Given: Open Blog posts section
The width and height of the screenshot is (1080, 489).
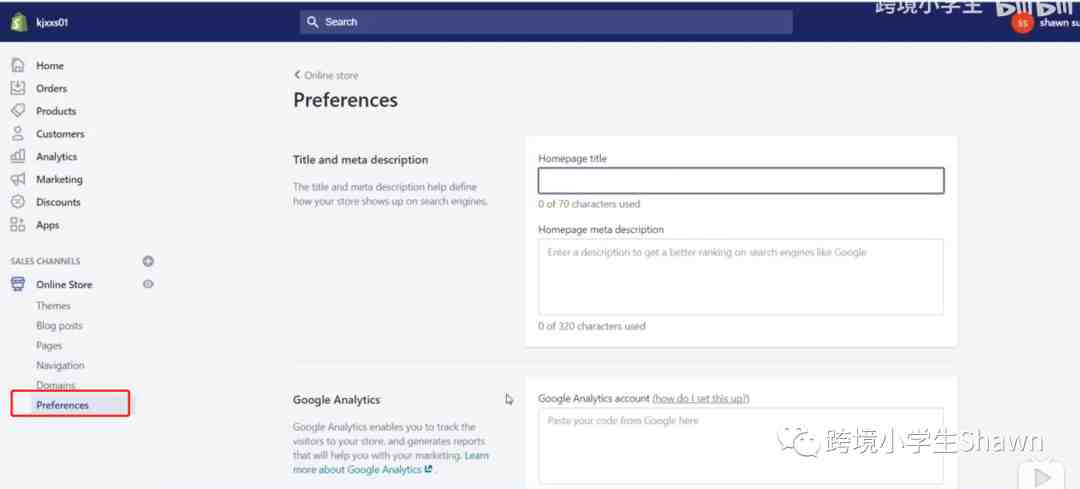Looking at the screenshot, I should click(59, 326).
